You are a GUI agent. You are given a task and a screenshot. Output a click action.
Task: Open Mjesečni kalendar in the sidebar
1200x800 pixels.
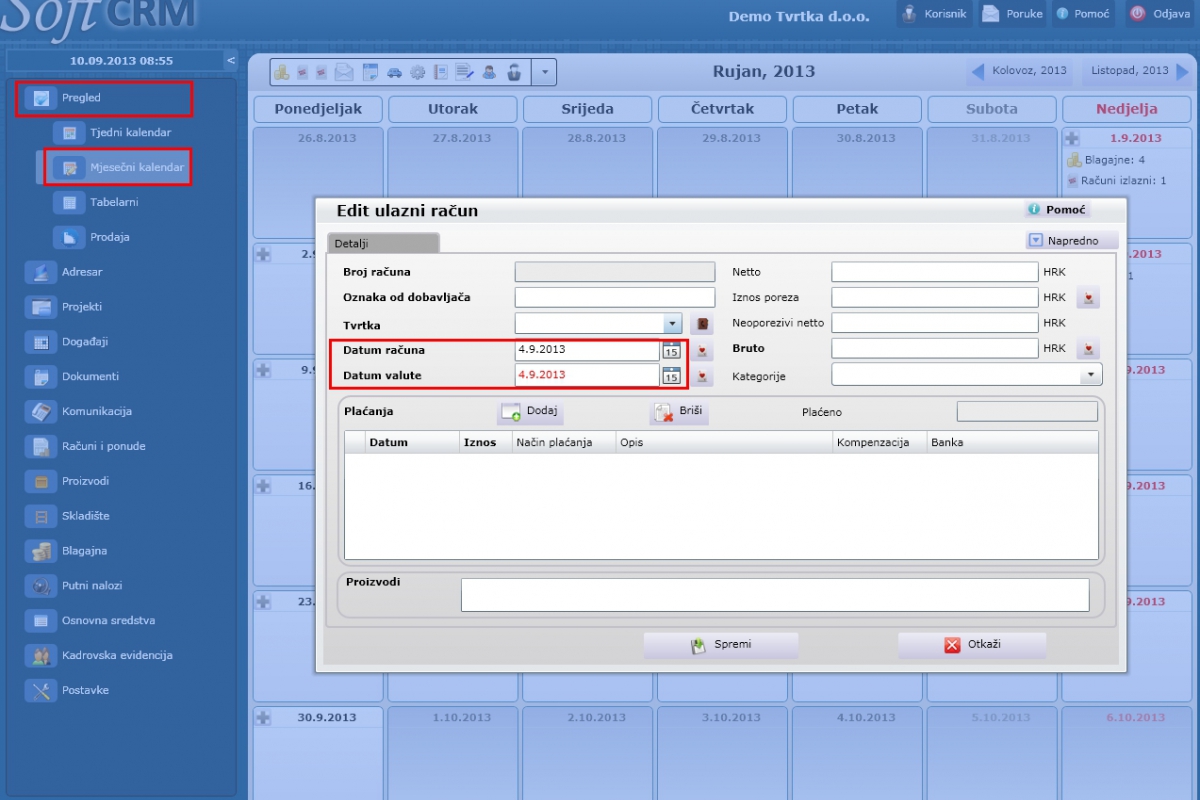[x=119, y=167]
